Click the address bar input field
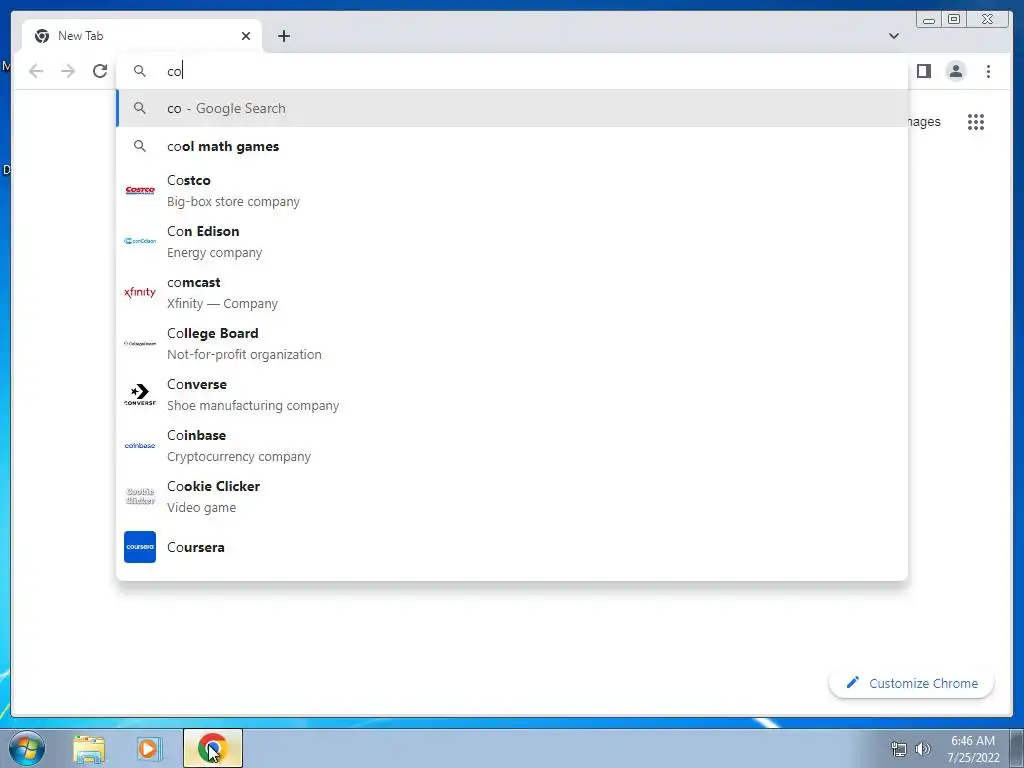 [512, 71]
